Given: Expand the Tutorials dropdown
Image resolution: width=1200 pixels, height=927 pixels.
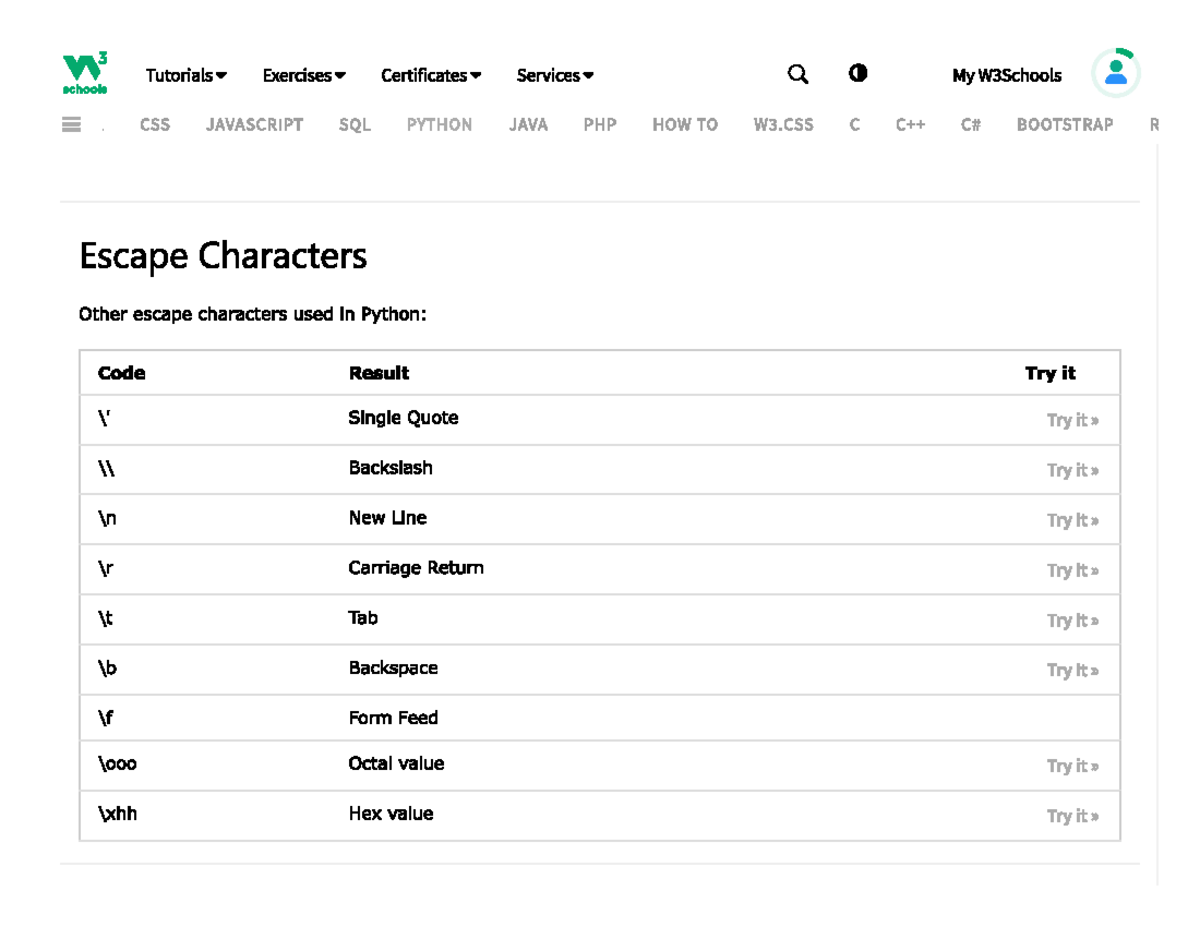Looking at the screenshot, I should pyautogui.click(x=186, y=75).
